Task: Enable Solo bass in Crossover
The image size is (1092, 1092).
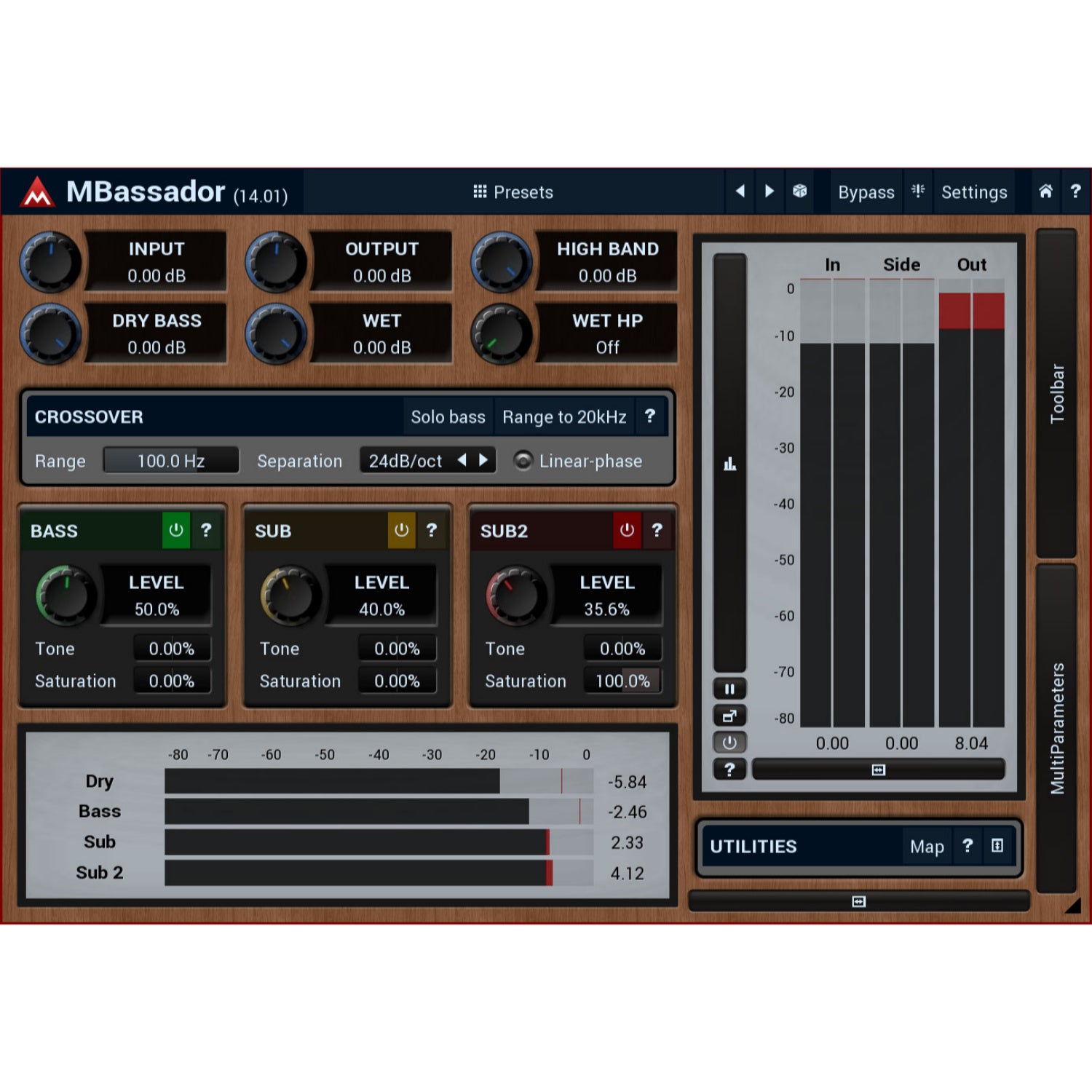Action: click(448, 417)
